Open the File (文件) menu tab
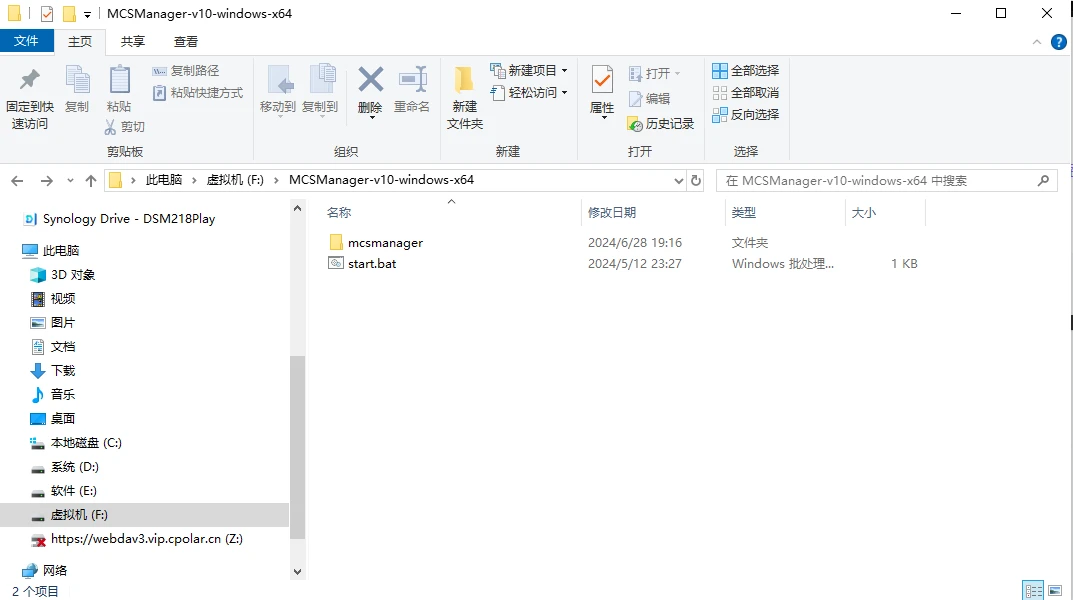 (x=27, y=41)
